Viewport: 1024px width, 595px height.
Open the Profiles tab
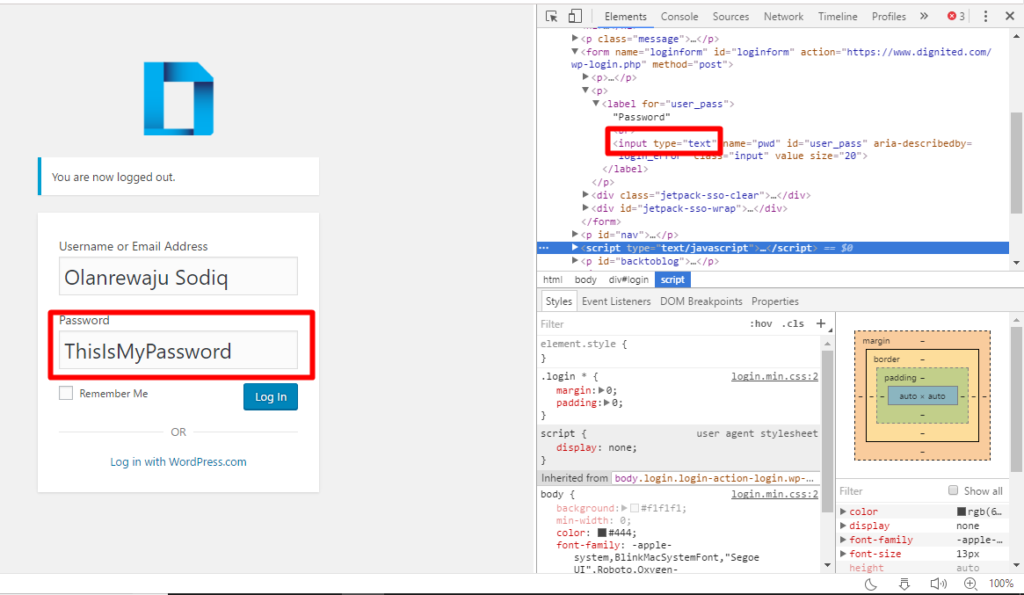coord(889,16)
